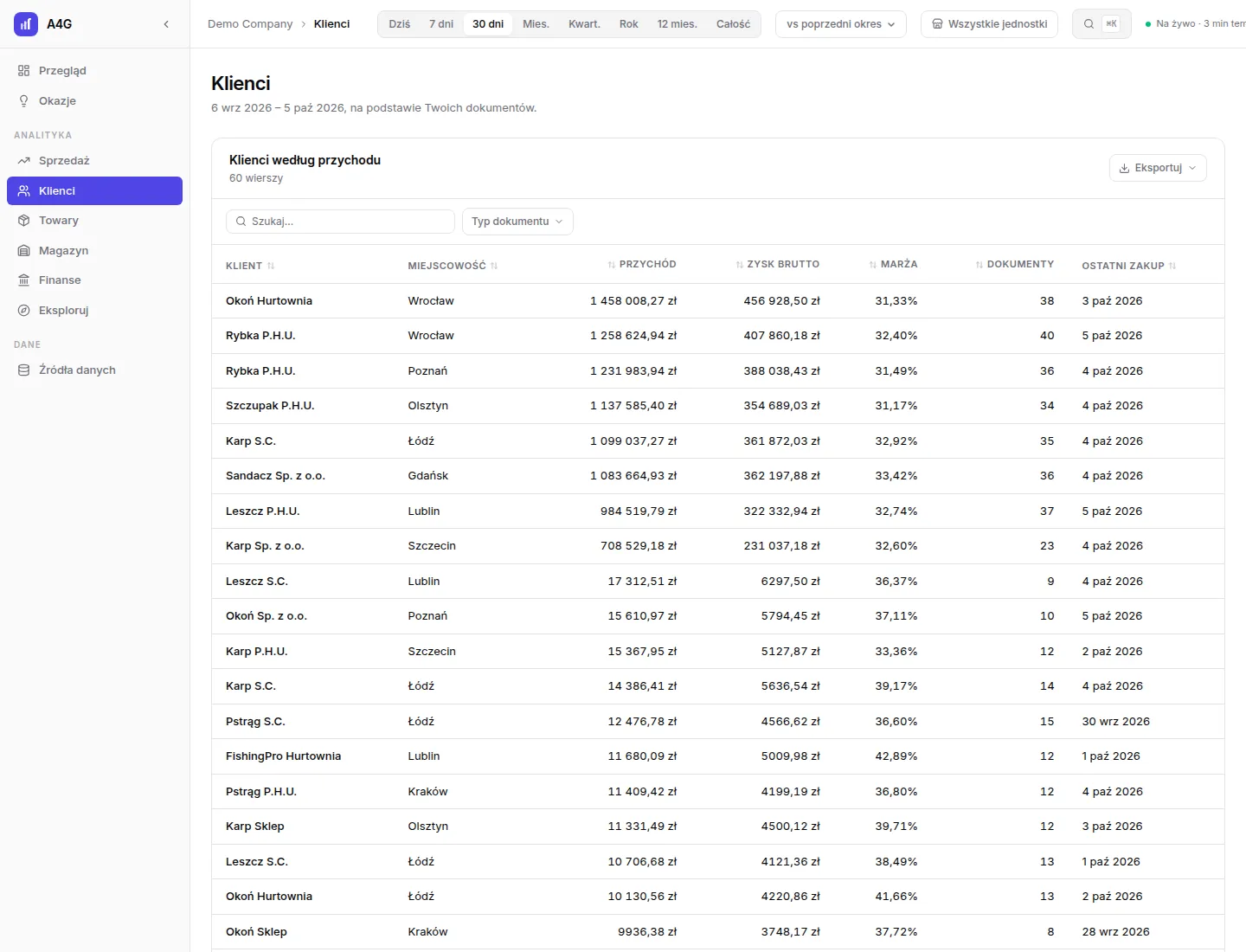This screenshot has width=1246, height=952.
Task: Select the Kwart. period tab
Action: (x=584, y=24)
